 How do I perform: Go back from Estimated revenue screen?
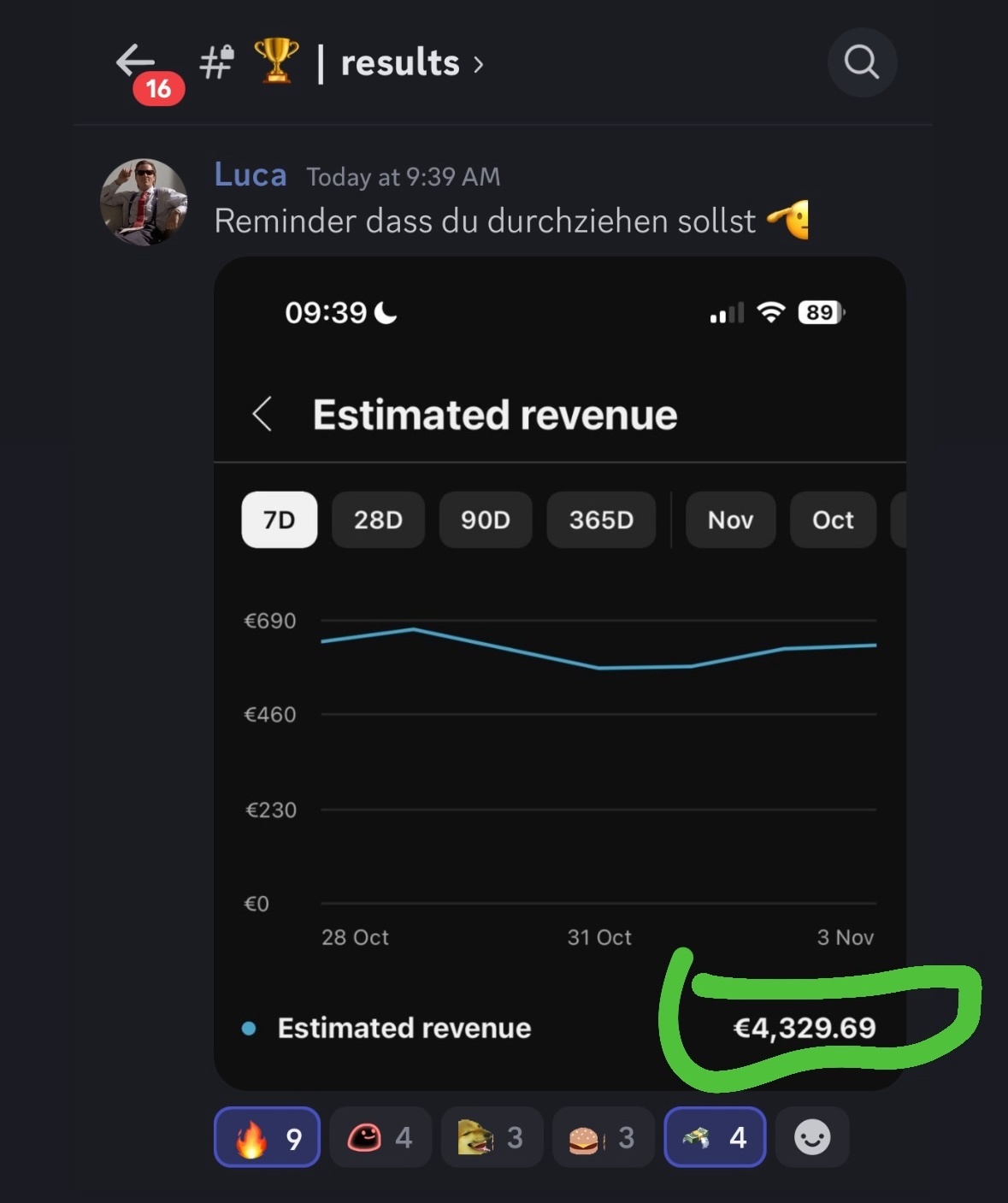click(262, 415)
